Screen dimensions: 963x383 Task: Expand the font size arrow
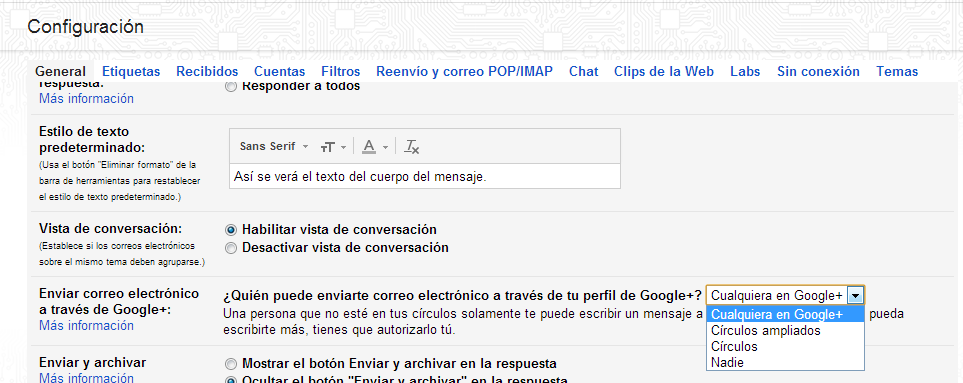[x=343, y=147]
